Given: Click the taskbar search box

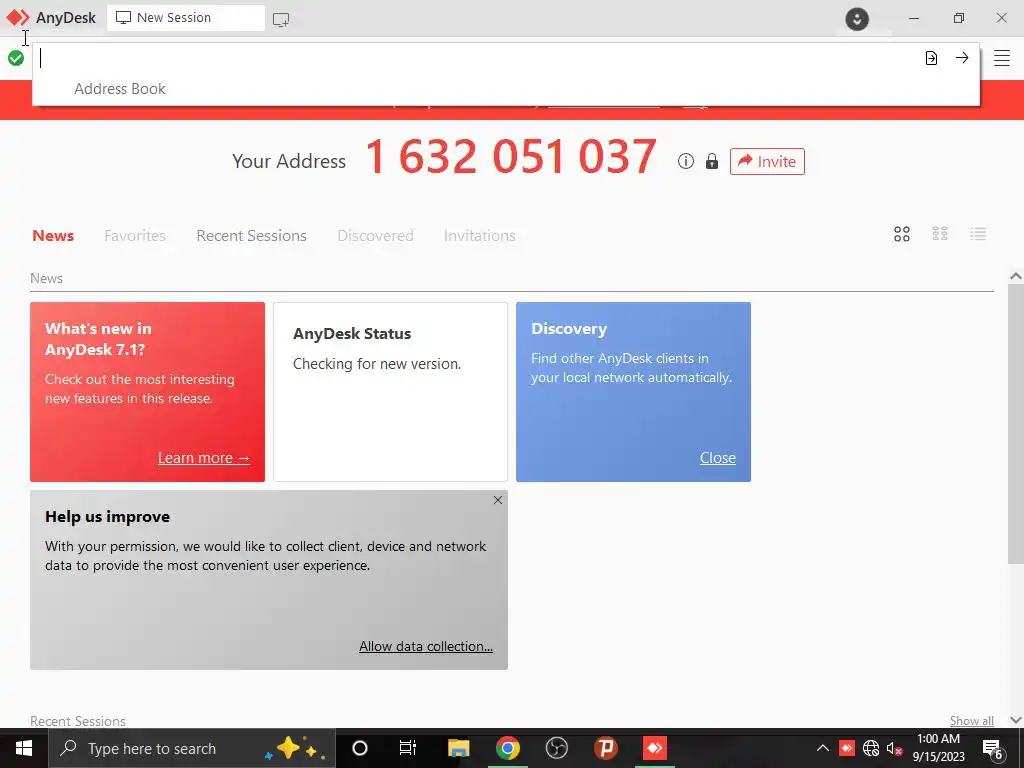Looking at the screenshot, I should (191, 748).
